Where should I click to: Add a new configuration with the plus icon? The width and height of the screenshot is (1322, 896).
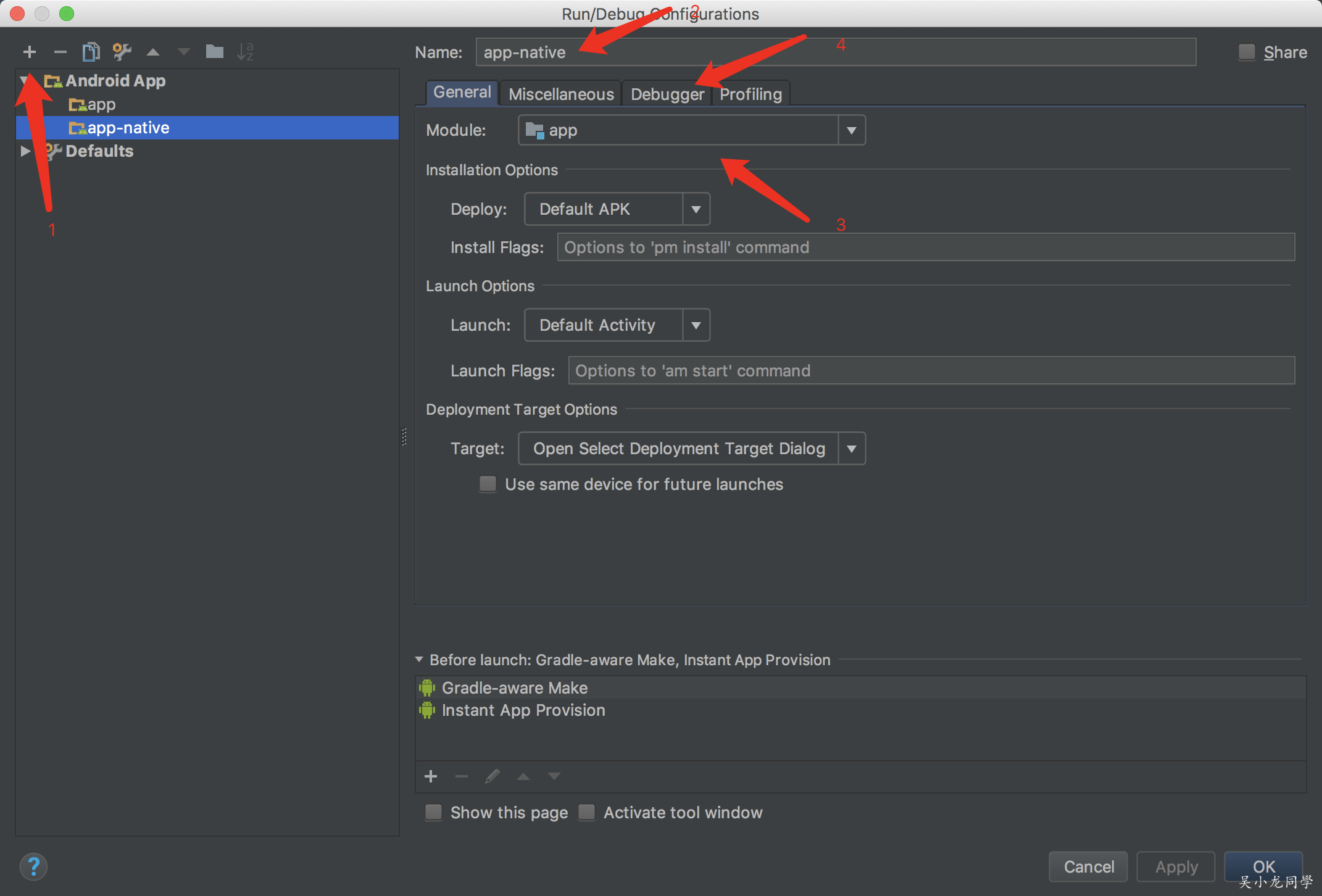pos(29,52)
